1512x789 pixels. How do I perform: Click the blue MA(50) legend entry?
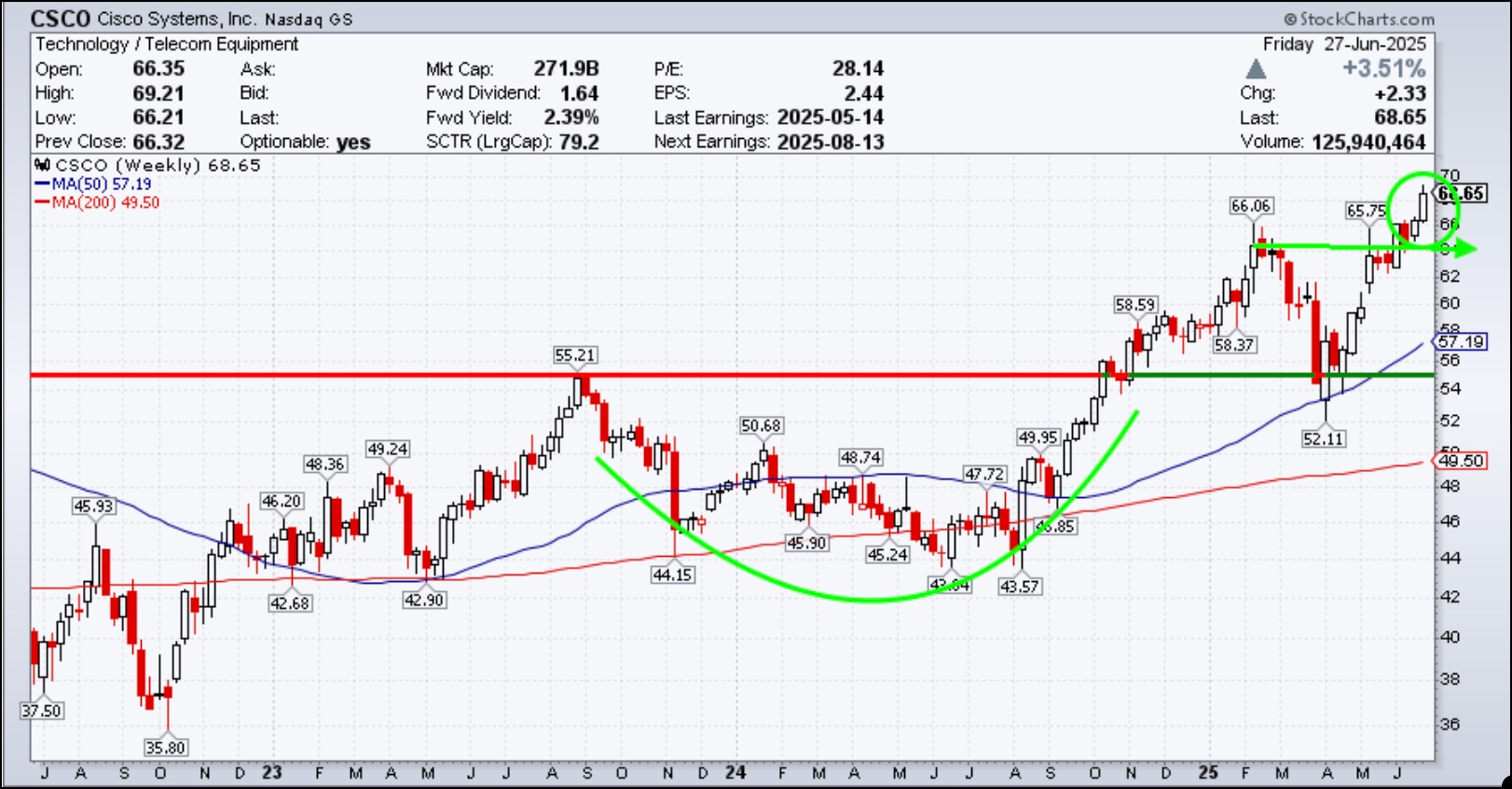tap(93, 184)
